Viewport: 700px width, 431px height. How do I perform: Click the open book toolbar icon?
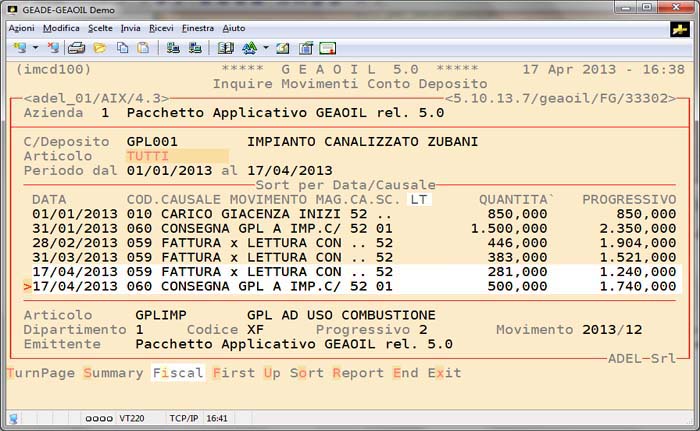click(226, 47)
